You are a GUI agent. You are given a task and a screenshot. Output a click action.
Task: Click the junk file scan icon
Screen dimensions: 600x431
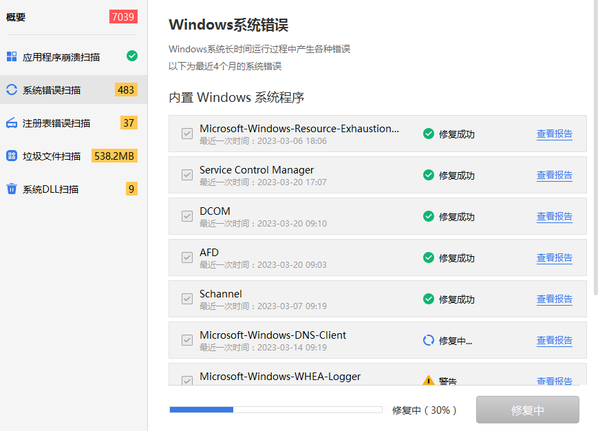click(x=12, y=156)
